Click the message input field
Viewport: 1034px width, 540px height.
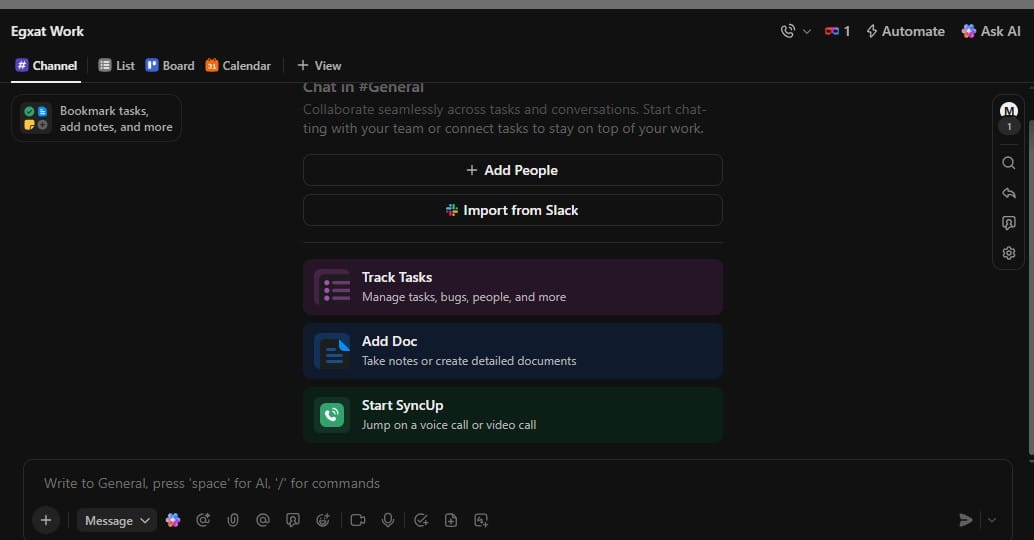click(x=500, y=483)
